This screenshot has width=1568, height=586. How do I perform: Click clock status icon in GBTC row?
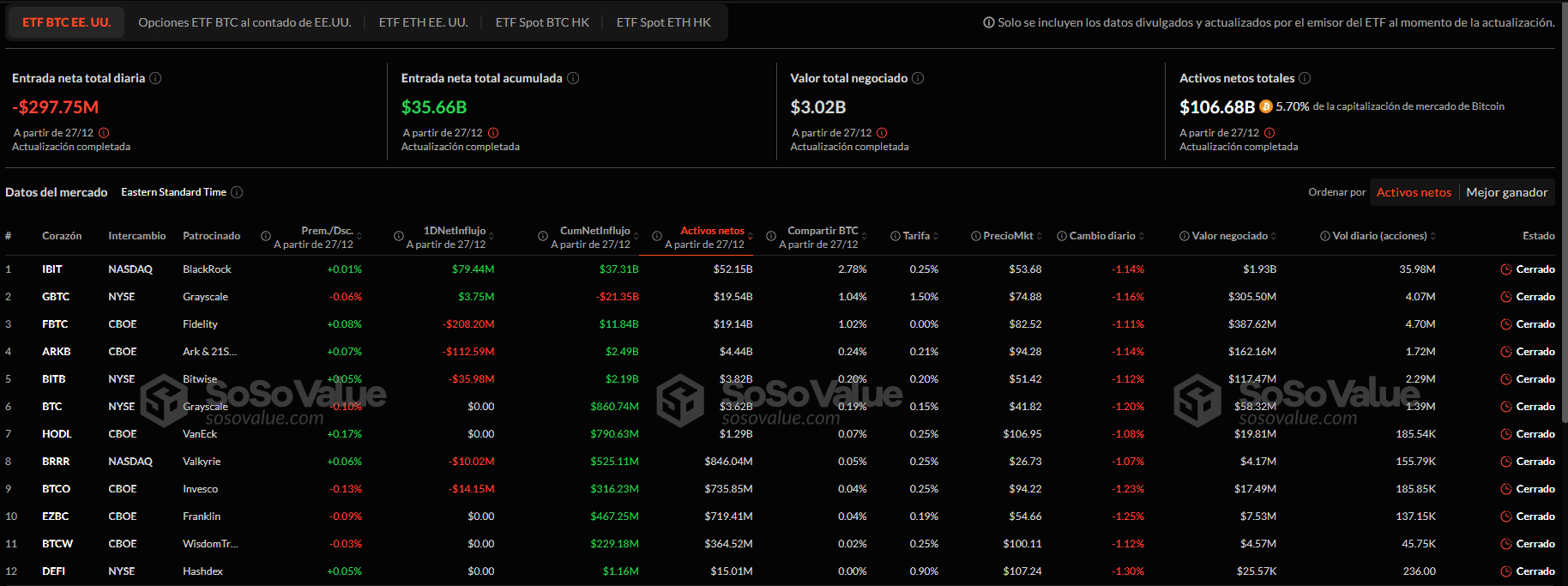1506,297
